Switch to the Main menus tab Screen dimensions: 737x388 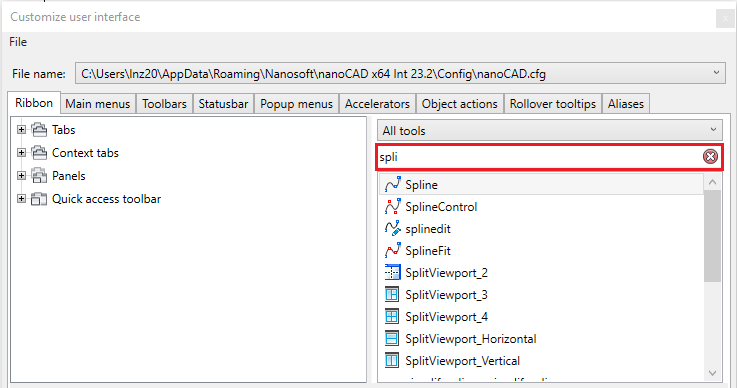(x=98, y=103)
